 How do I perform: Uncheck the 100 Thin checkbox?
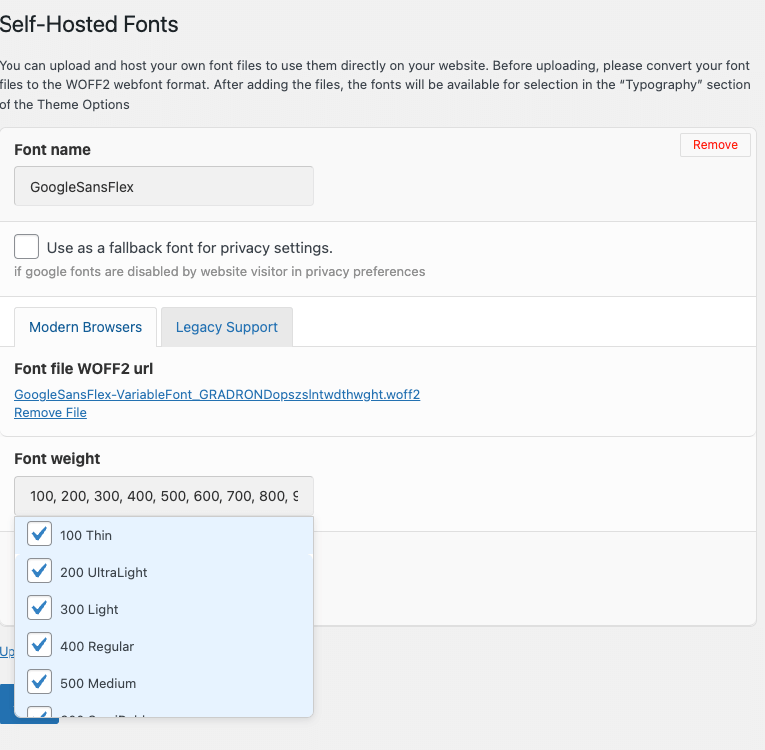[40, 535]
